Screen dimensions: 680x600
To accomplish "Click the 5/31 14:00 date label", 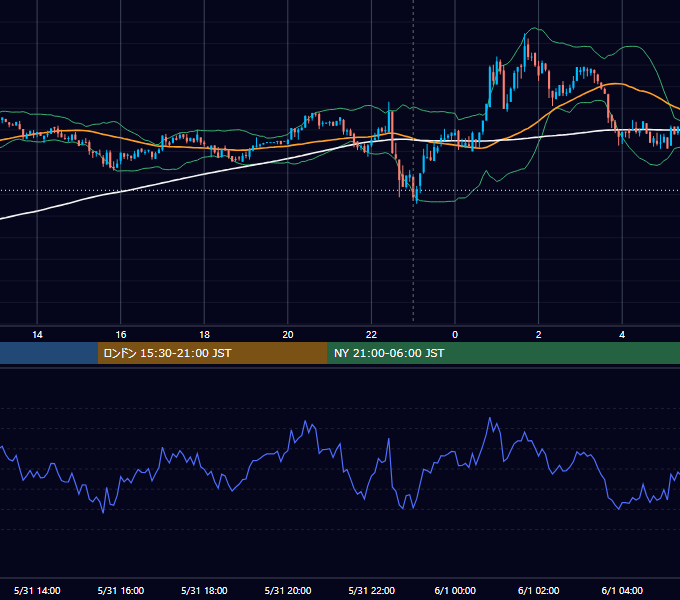I will [x=37, y=590].
